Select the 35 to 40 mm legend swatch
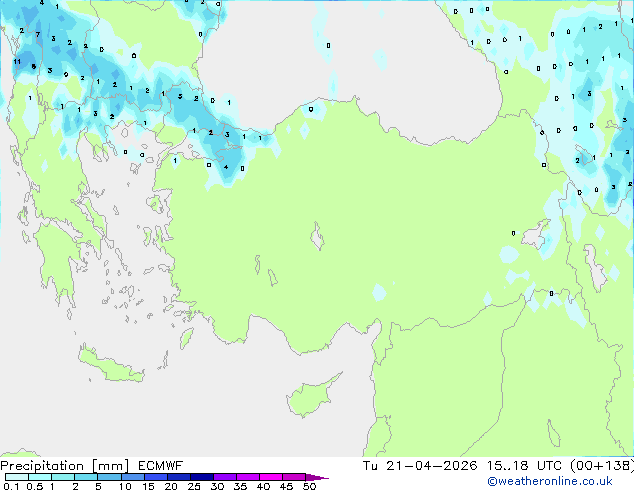Image resolution: width=634 pixels, height=490 pixels. coord(247,477)
